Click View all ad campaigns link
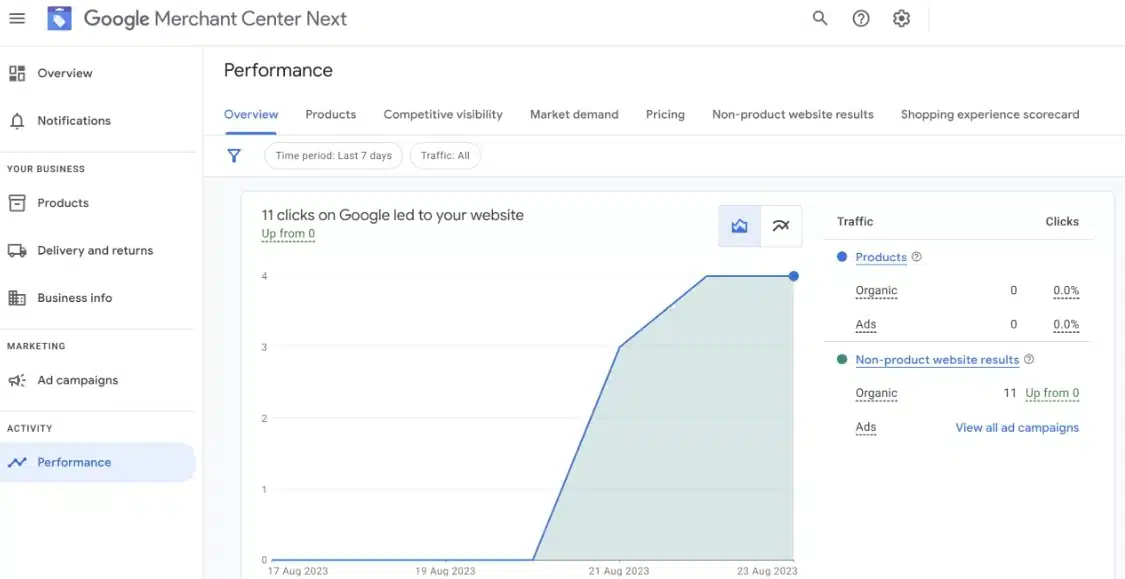1125x579 pixels. coord(1017,428)
